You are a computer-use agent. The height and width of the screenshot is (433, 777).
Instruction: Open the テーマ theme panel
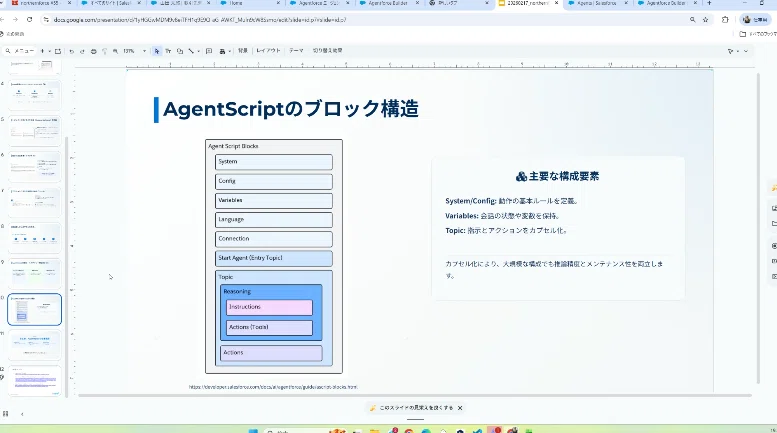click(x=296, y=51)
